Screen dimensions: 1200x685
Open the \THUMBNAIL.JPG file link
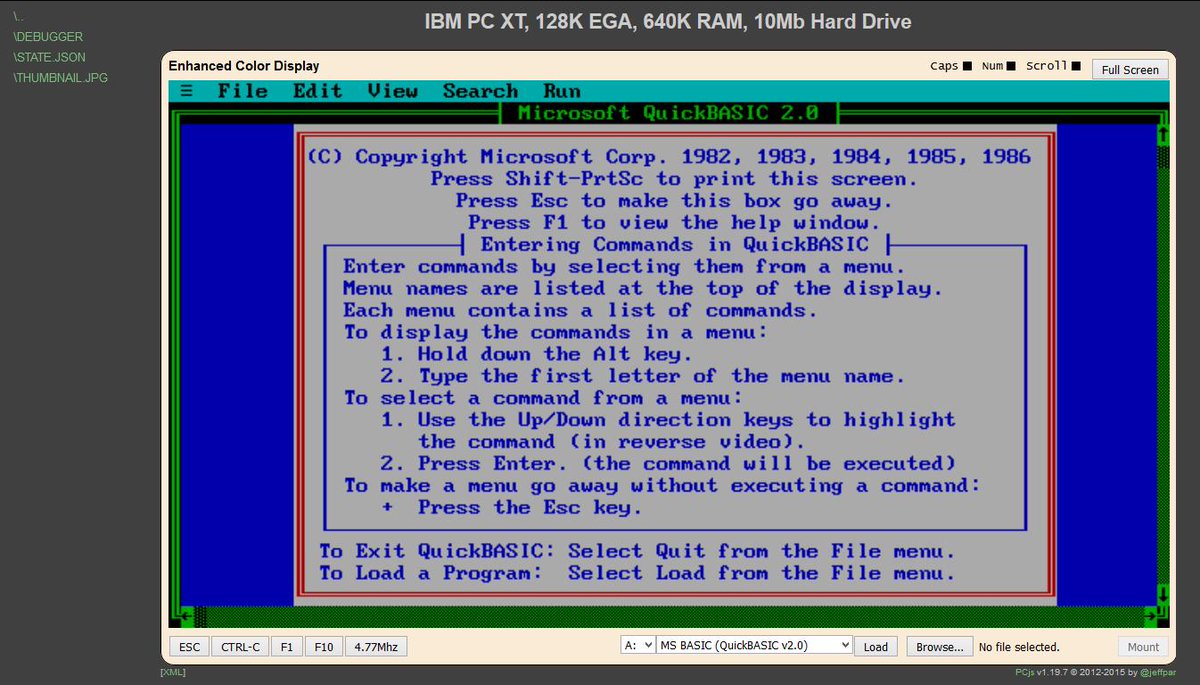point(60,77)
